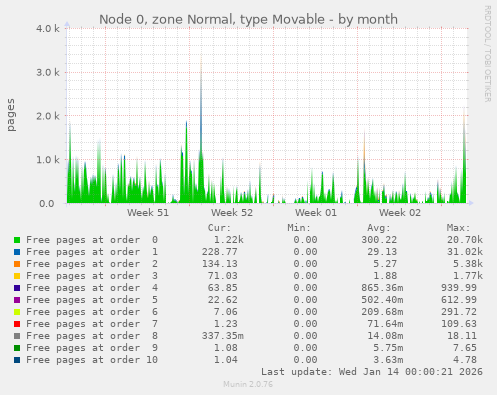Click the average value 502.40m
The height and width of the screenshot is (395, 497).
(382, 300)
